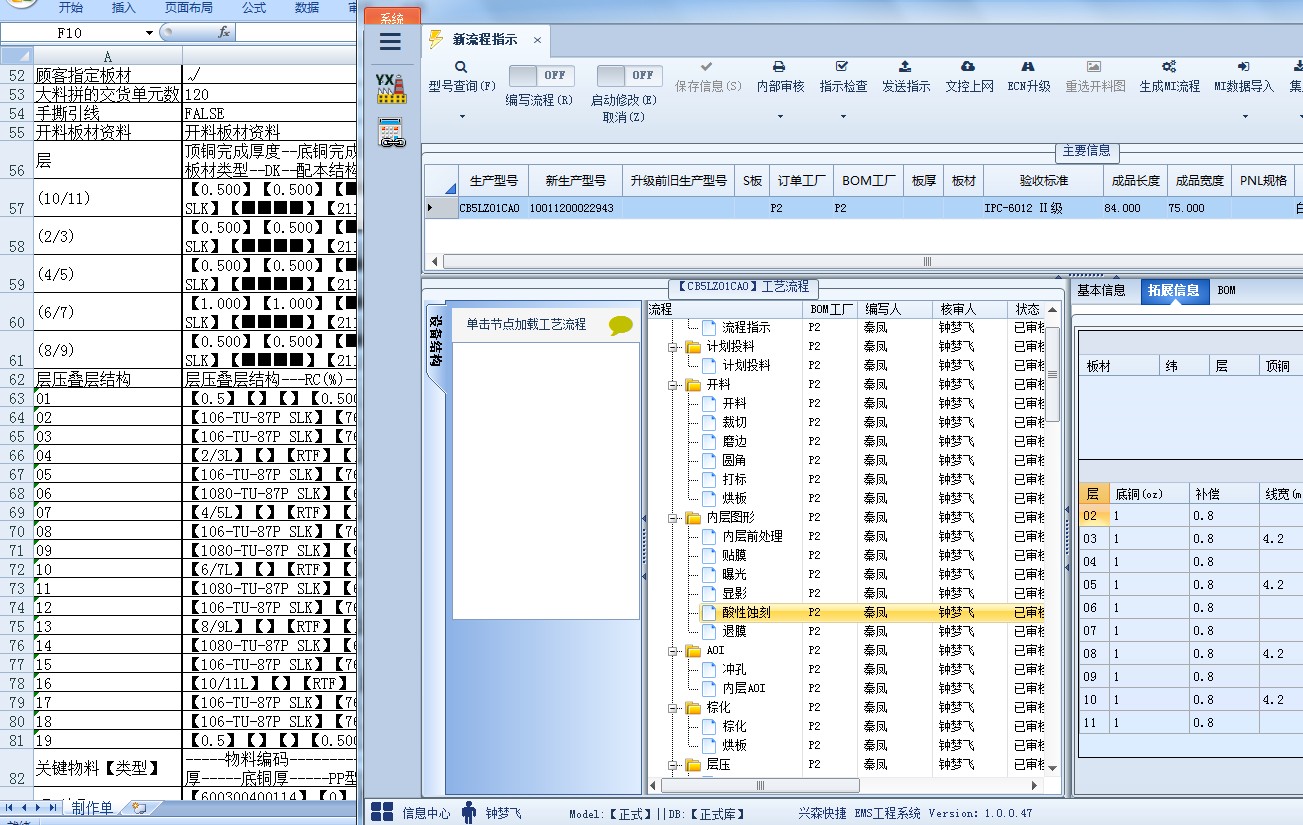
Task: Switch to the 基本信息 tab
Action: pyautogui.click(x=1101, y=290)
